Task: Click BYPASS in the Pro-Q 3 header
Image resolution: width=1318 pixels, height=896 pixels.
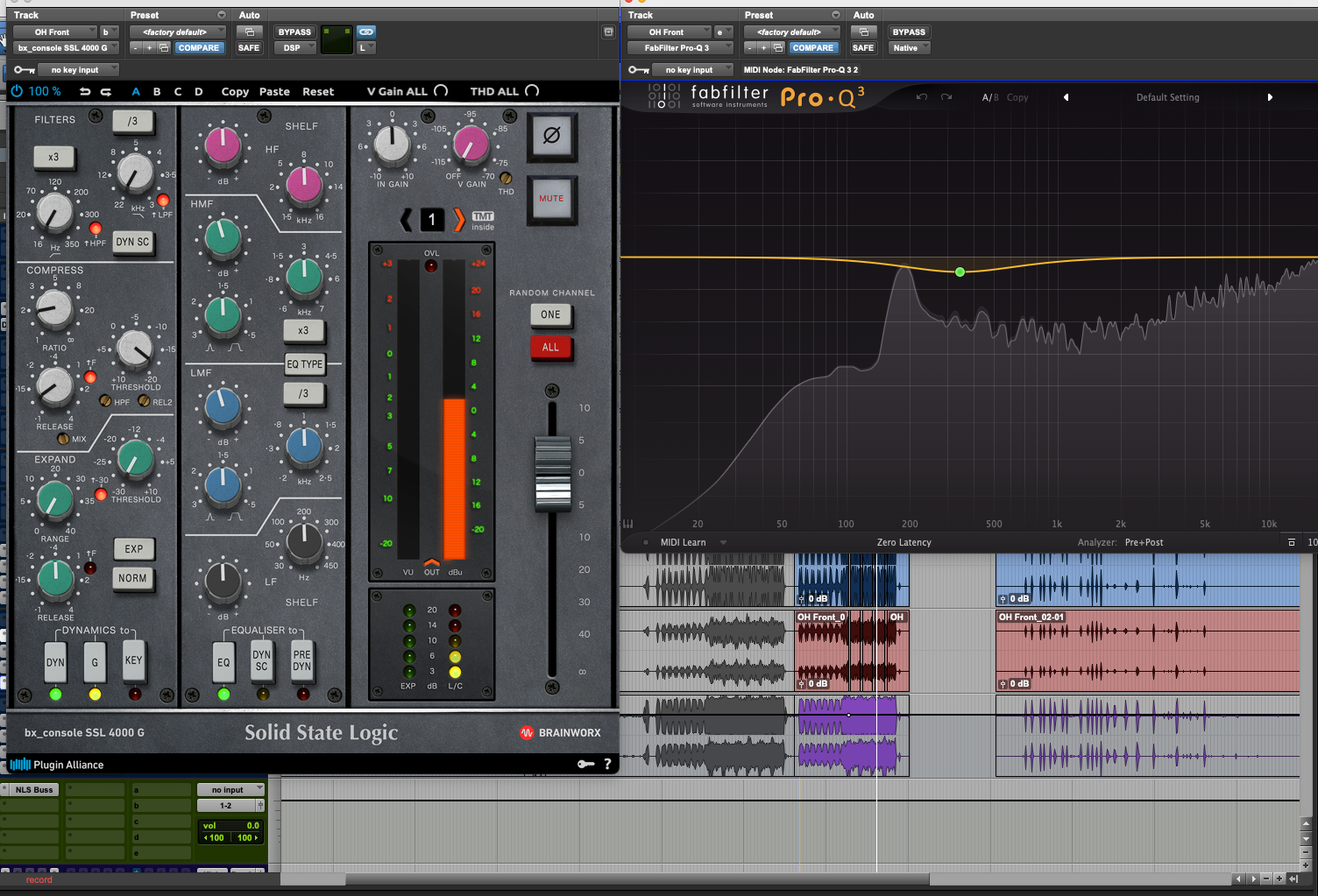Action: pos(909,32)
